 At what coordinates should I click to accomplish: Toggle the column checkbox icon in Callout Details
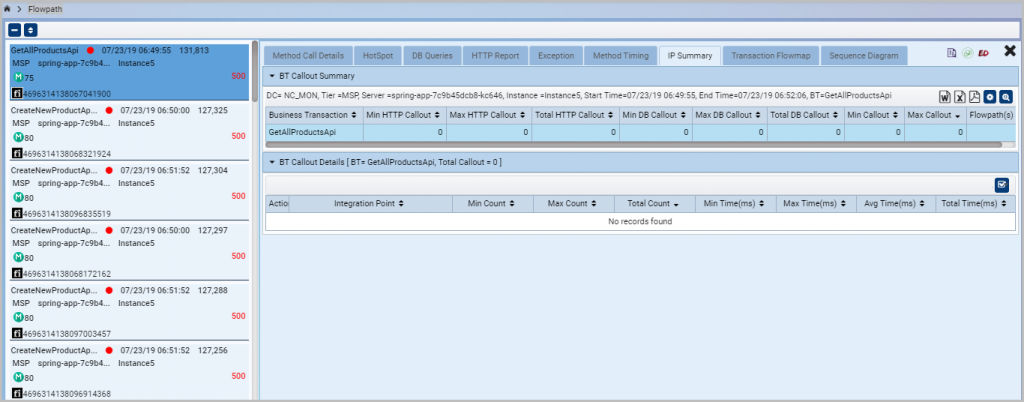(1002, 184)
